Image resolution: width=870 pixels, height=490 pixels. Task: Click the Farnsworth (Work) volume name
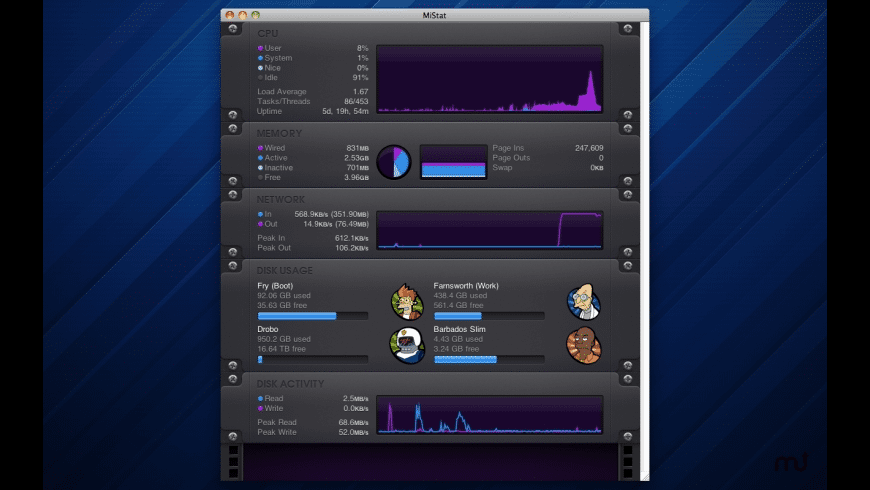(x=466, y=286)
